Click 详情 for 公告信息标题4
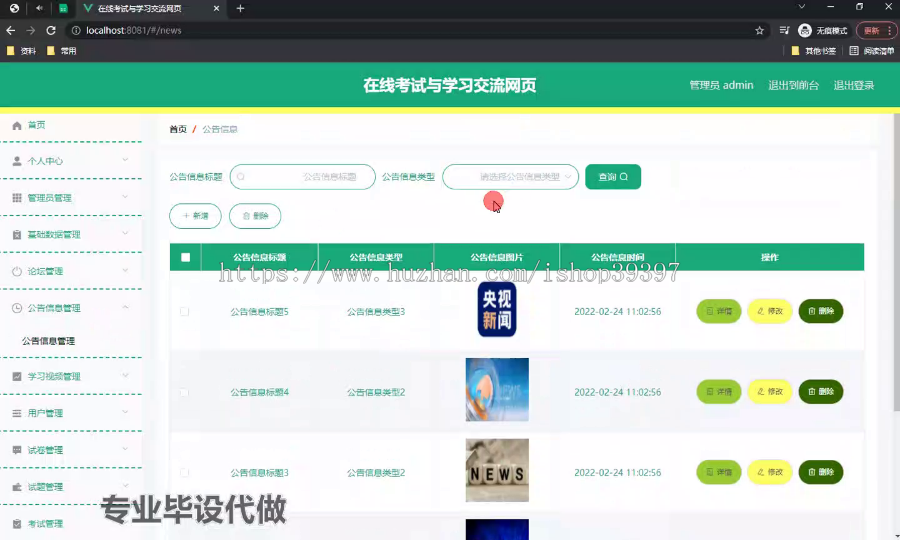This screenshot has width=900, height=540. [719, 391]
